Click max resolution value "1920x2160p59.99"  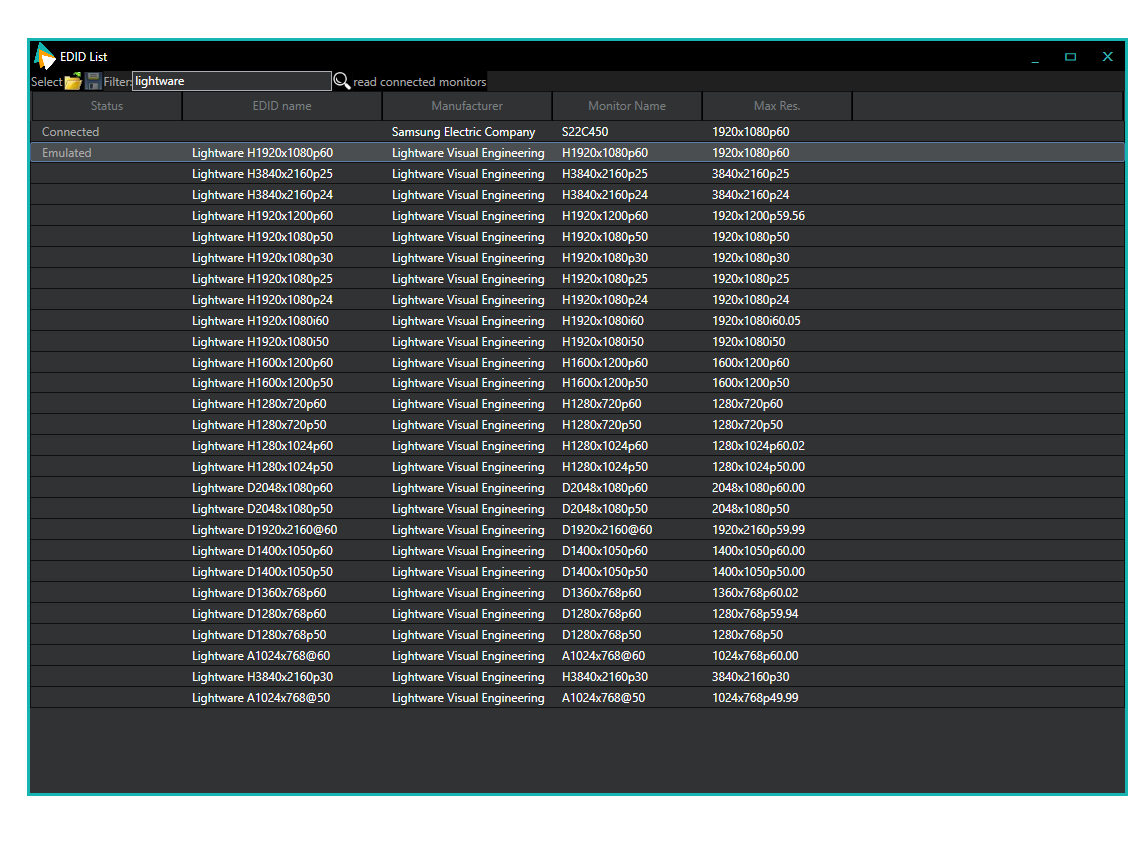click(758, 531)
